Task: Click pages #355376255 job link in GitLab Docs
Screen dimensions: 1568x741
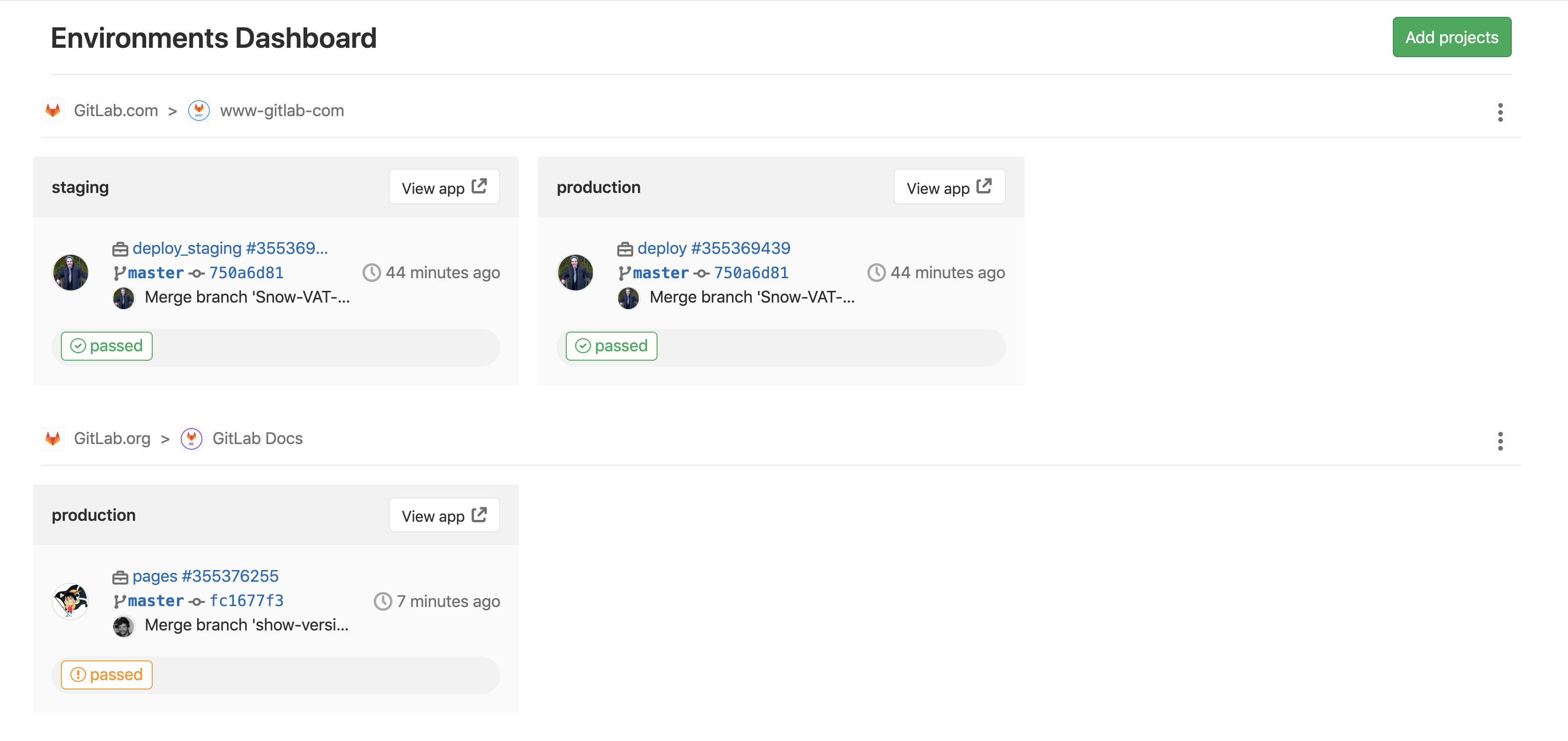Action: coord(206,575)
